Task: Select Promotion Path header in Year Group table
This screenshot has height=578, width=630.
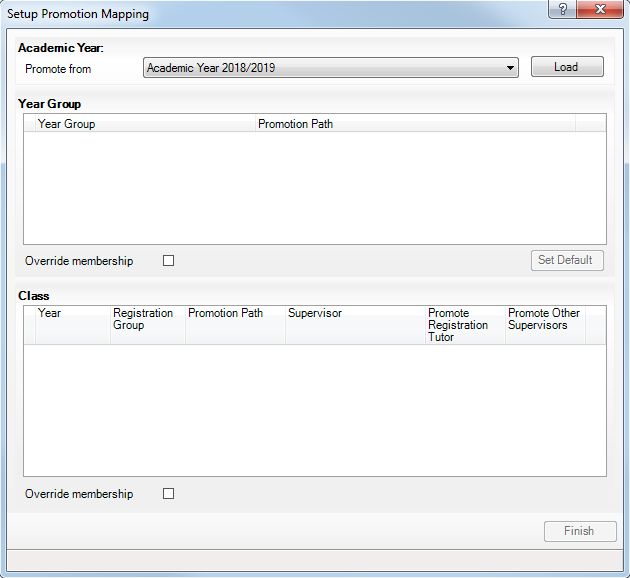Action: [x=415, y=124]
